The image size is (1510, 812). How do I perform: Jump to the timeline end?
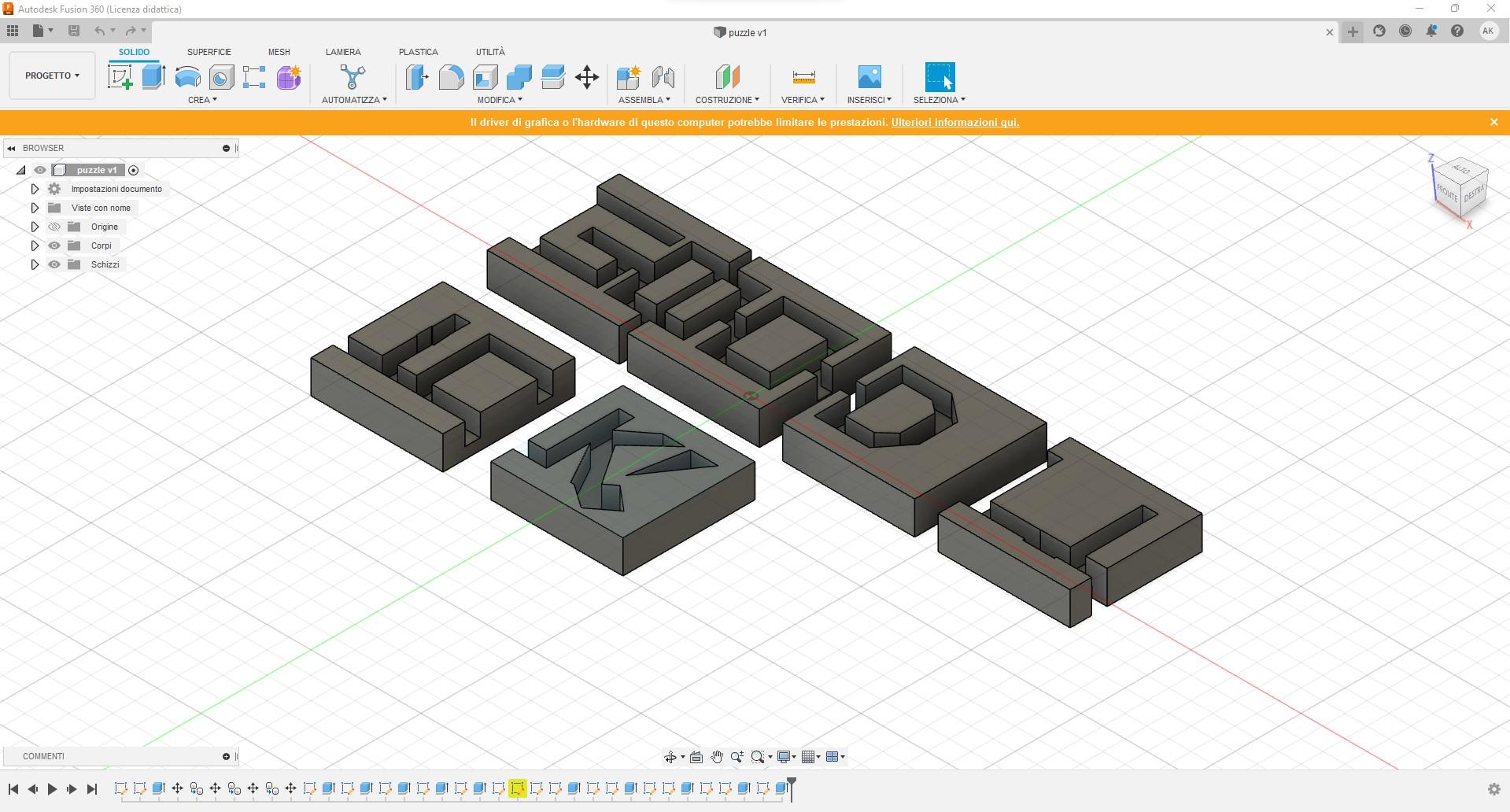(92, 789)
